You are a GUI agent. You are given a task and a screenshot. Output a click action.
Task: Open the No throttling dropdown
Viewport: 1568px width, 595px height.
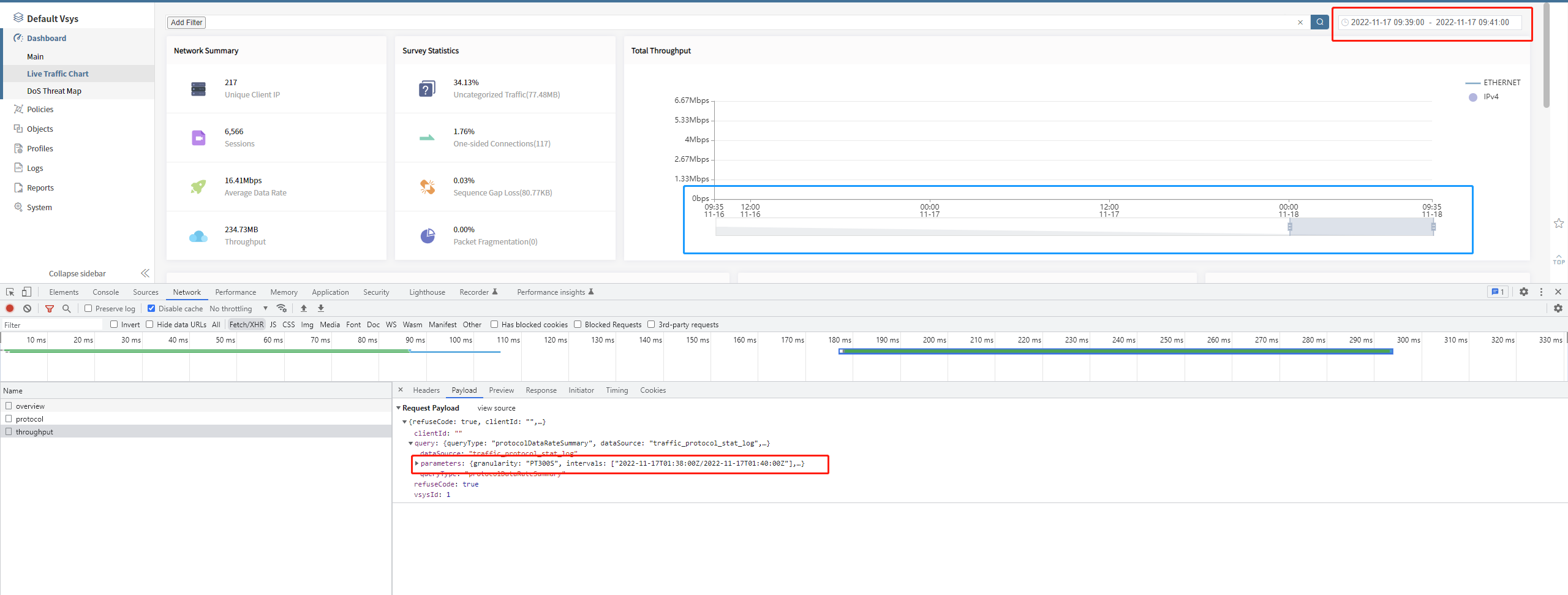coord(238,308)
